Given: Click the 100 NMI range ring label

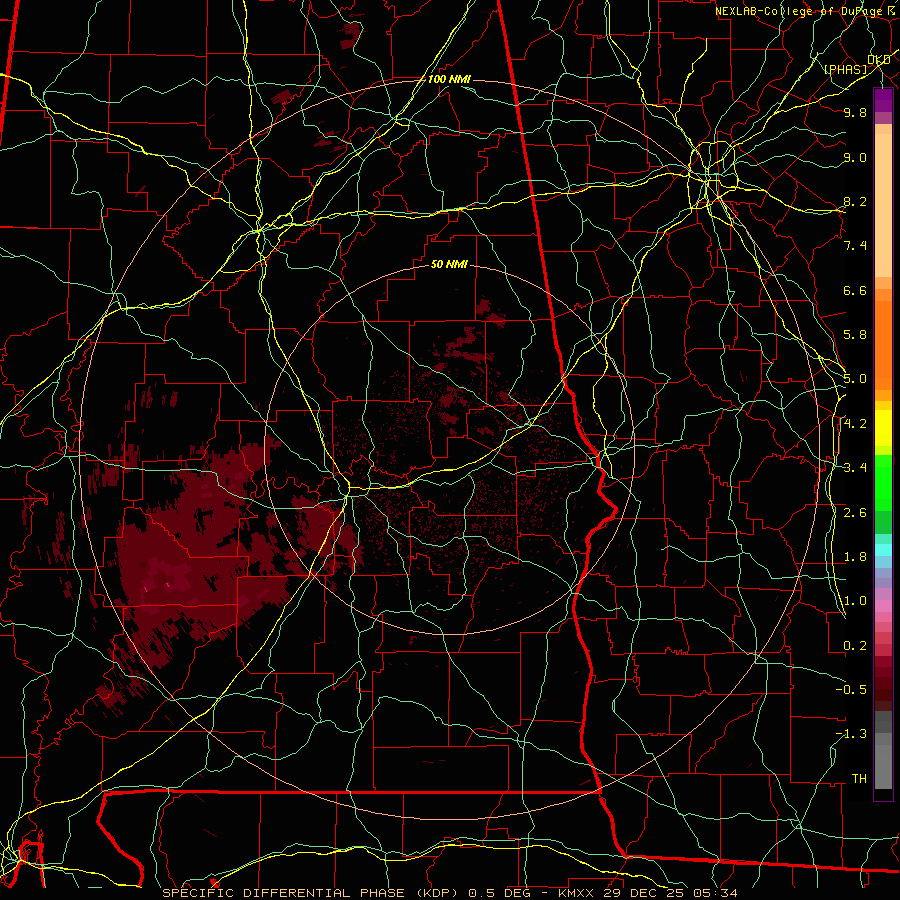Looking at the screenshot, I should (449, 79).
